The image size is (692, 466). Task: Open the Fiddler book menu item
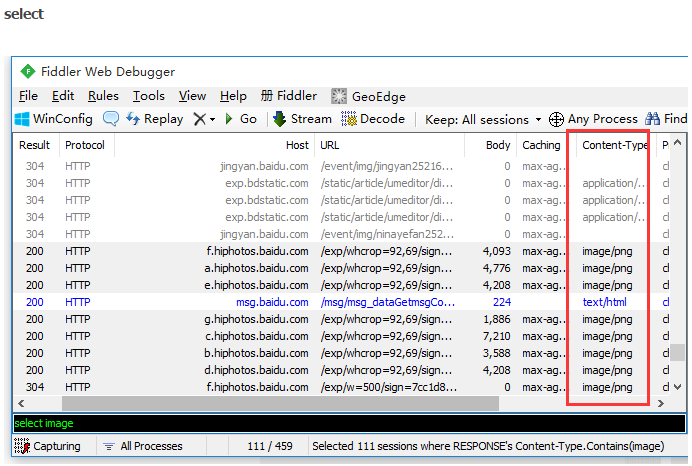(x=289, y=96)
